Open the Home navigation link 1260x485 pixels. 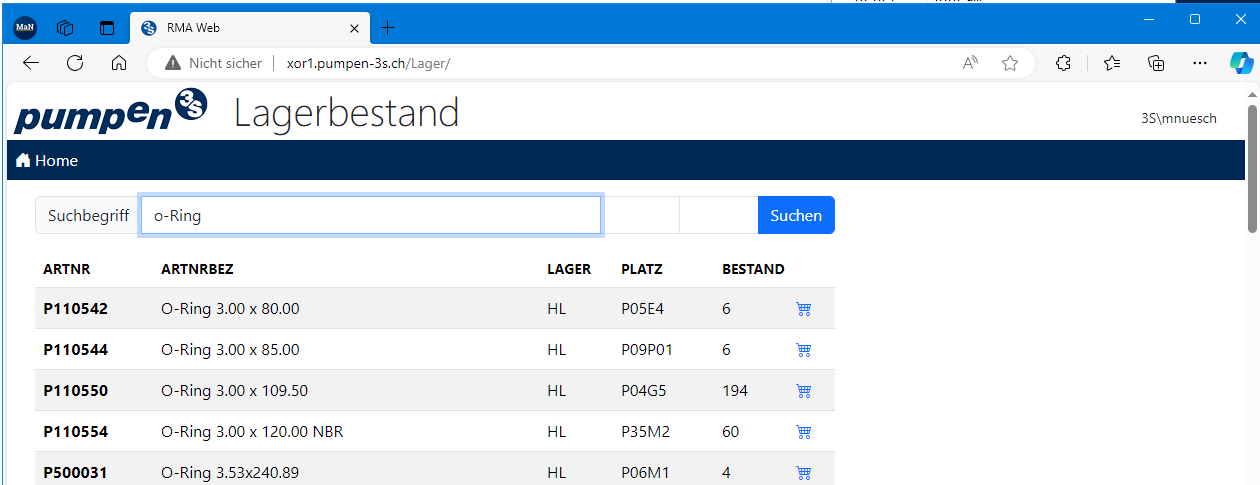pyautogui.click(x=47, y=160)
